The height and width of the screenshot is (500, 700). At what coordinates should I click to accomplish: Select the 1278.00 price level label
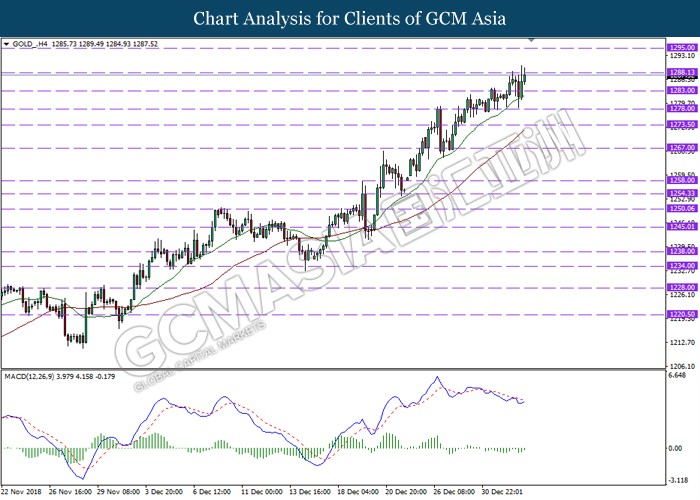pyautogui.click(x=682, y=108)
